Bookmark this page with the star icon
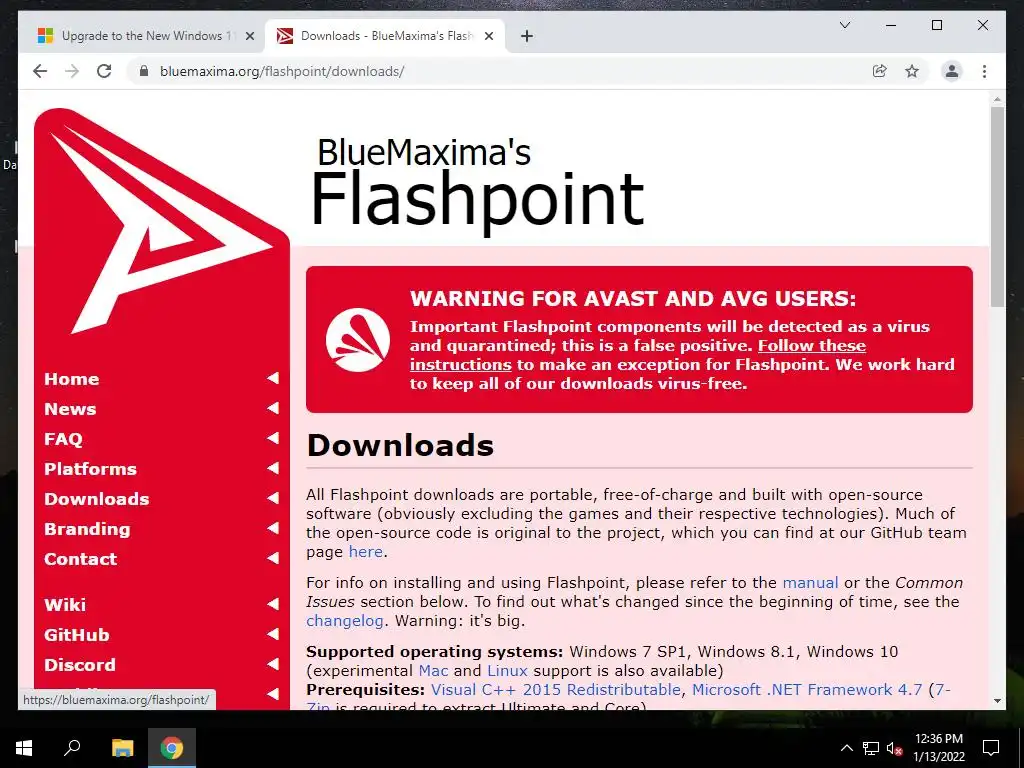 click(912, 71)
